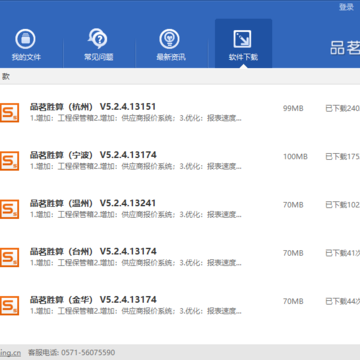
Task: Switch to 软件下载 tab label
Action: coord(243,57)
